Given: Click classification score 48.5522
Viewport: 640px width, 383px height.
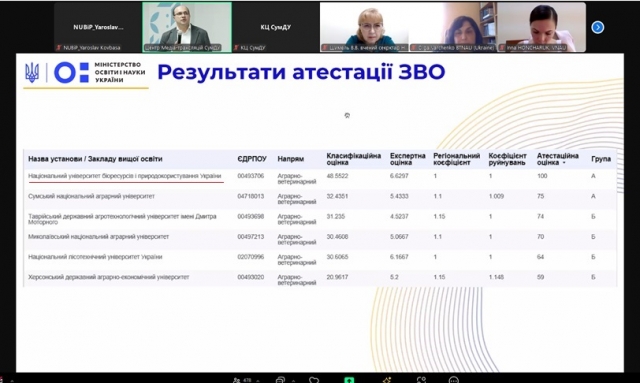Looking at the screenshot, I should 337,176.
